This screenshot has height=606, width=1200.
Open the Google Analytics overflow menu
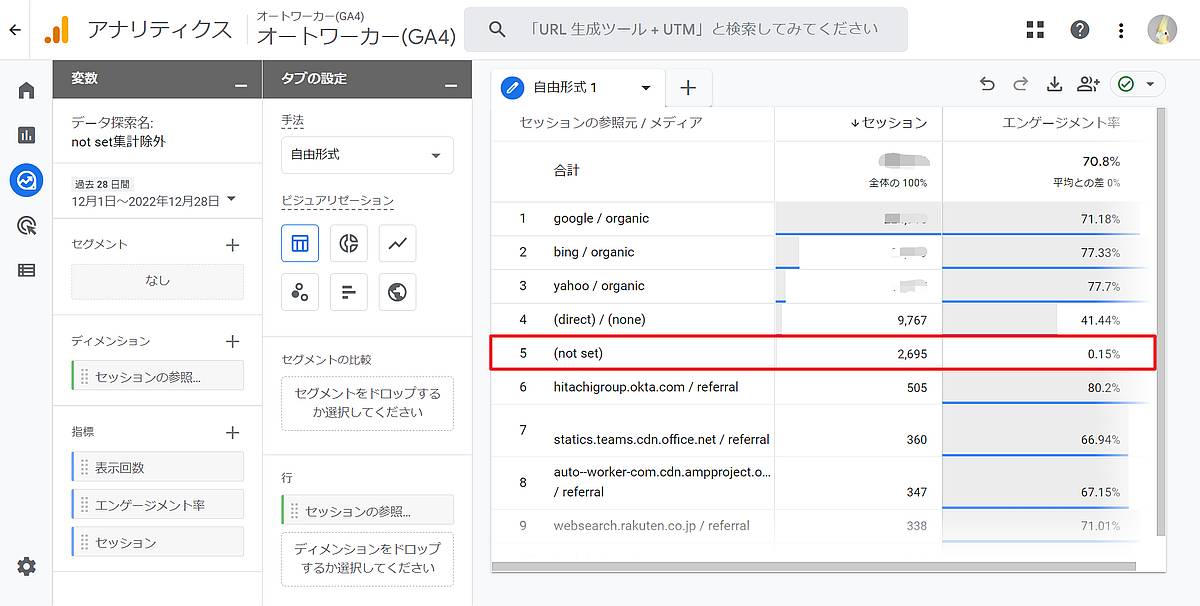point(1120,30)
